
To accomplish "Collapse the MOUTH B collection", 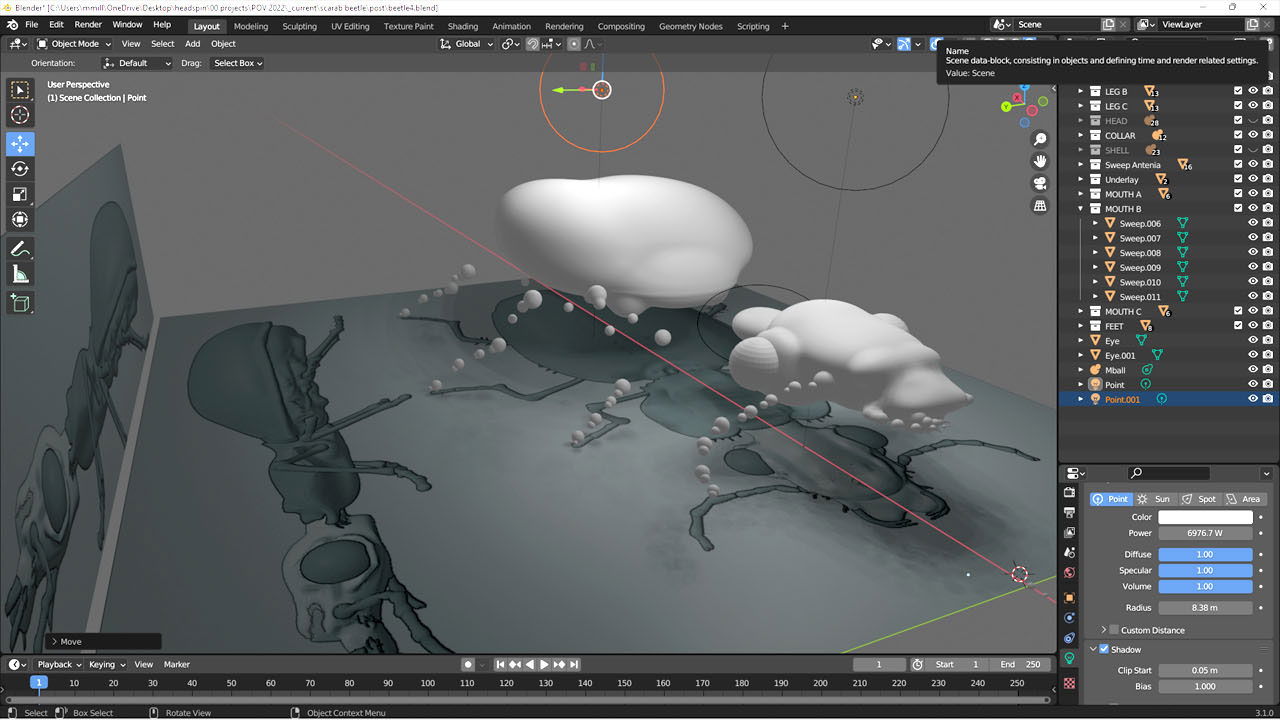I will coord(1081,209).
